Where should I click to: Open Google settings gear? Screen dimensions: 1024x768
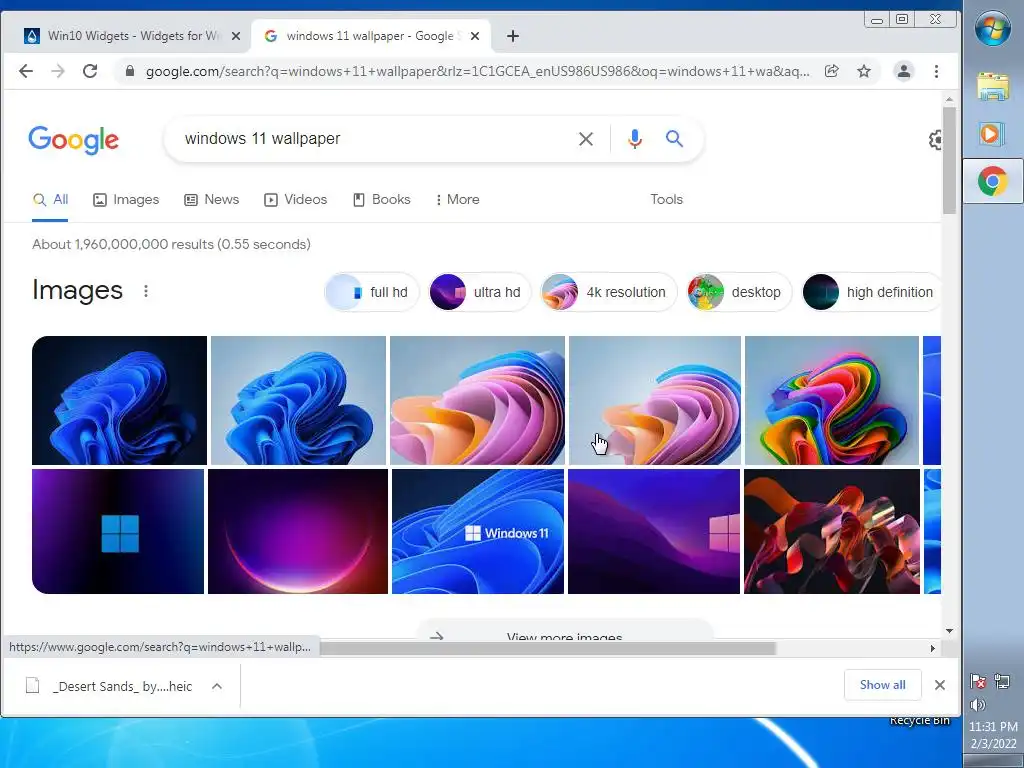click(935, 139)
